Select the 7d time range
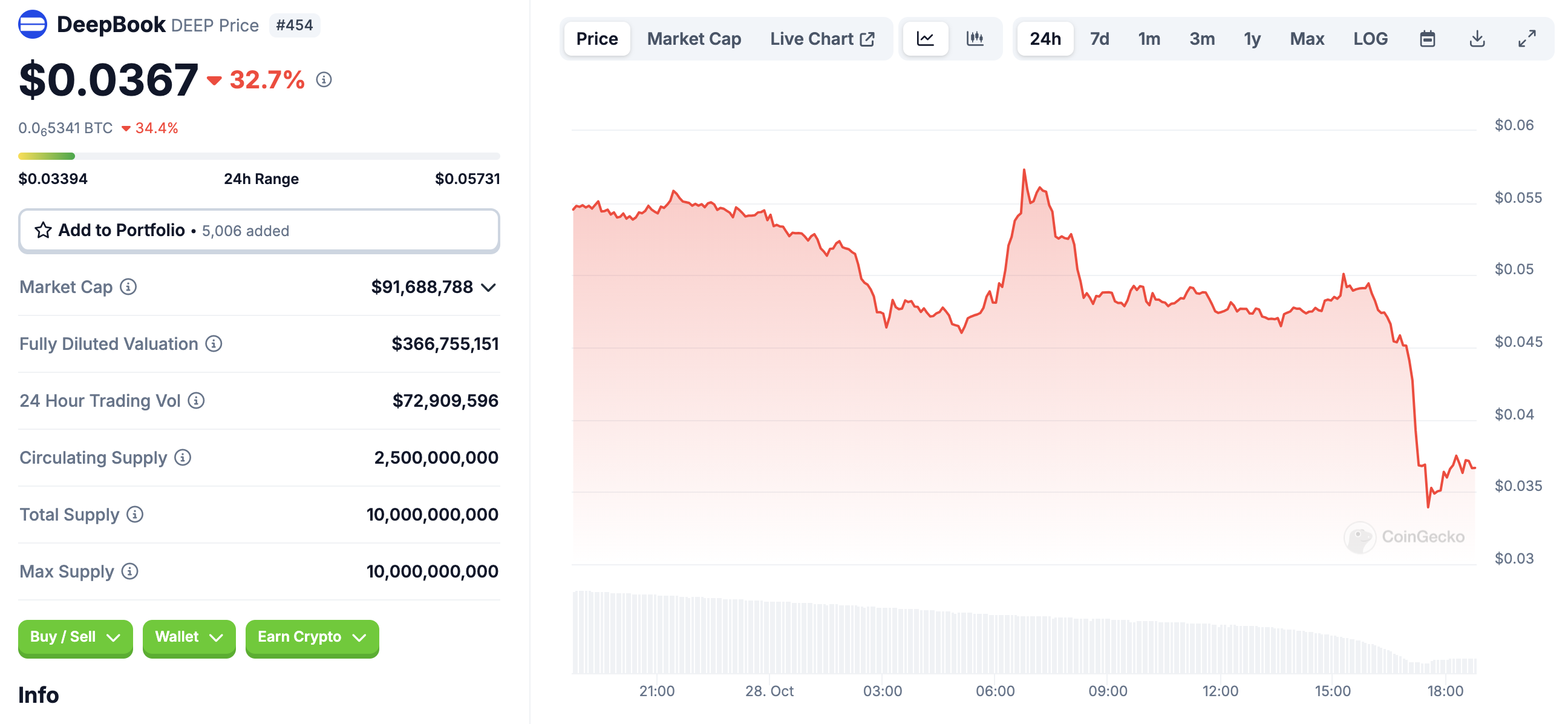This screenshot has height=724, width=1568. [1099, 39]
